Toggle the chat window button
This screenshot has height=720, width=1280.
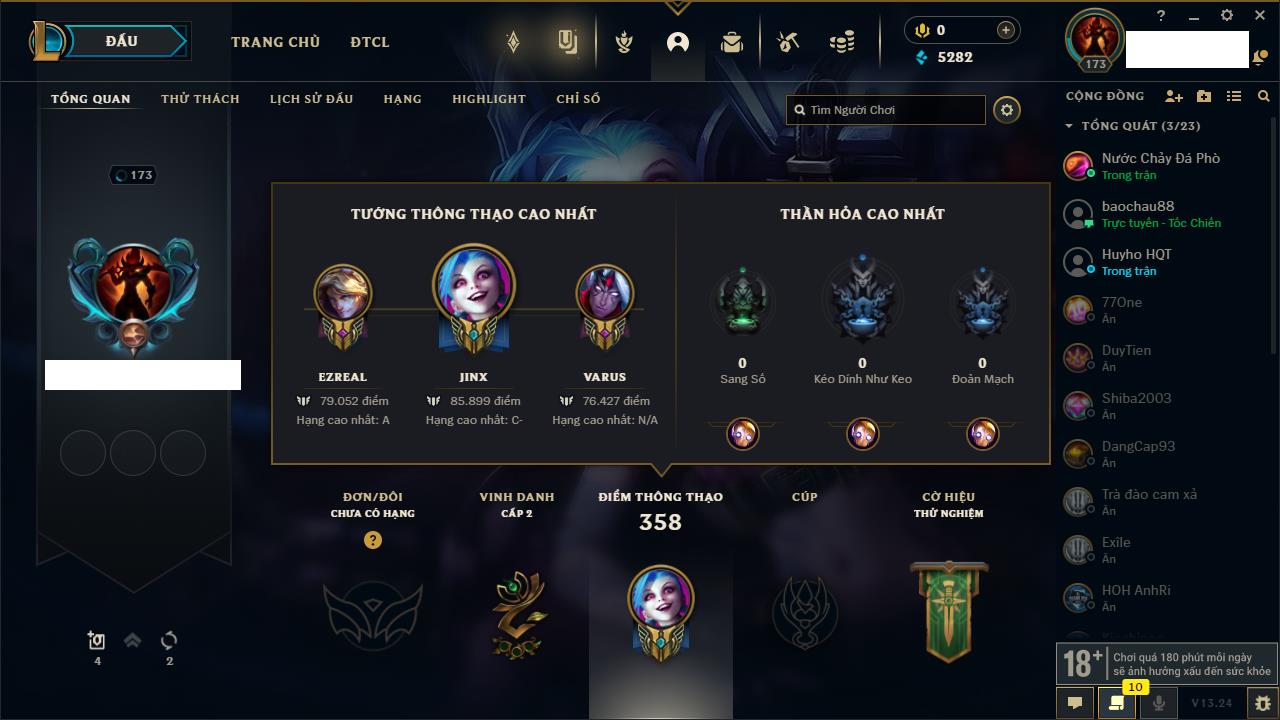(1075, 703)
